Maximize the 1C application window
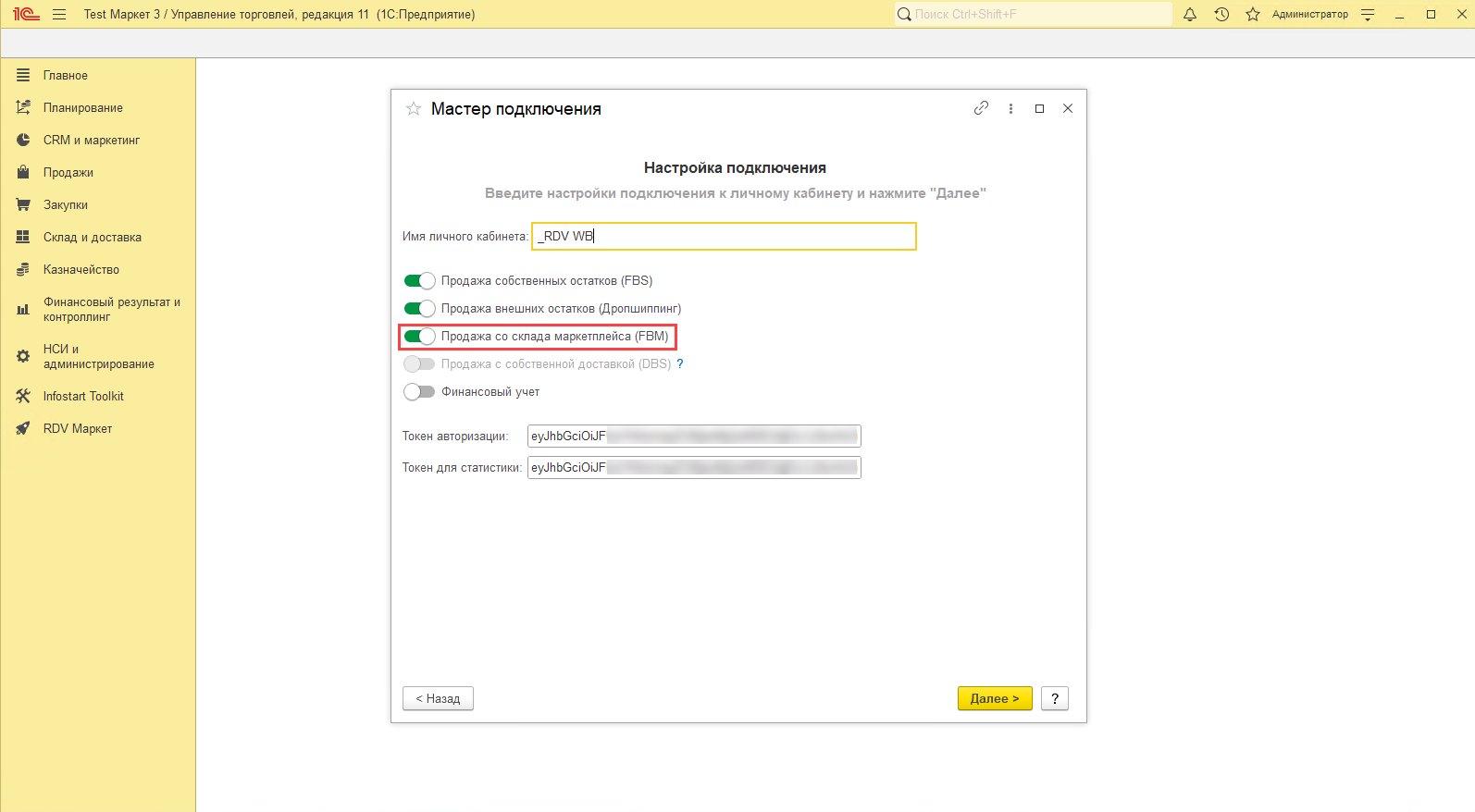Screen dimensions: 1475x812 point(1431,14)
